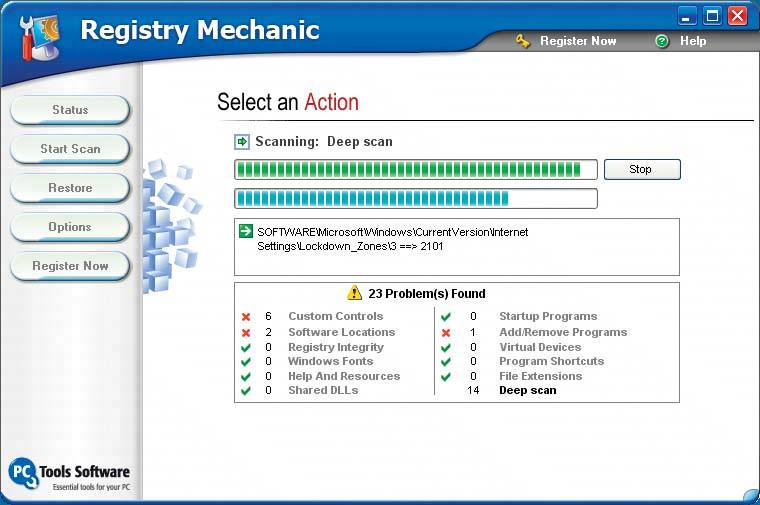760x505 pixels.
Task: Click the arrow icon beside registry path
Action: point(246,232)
